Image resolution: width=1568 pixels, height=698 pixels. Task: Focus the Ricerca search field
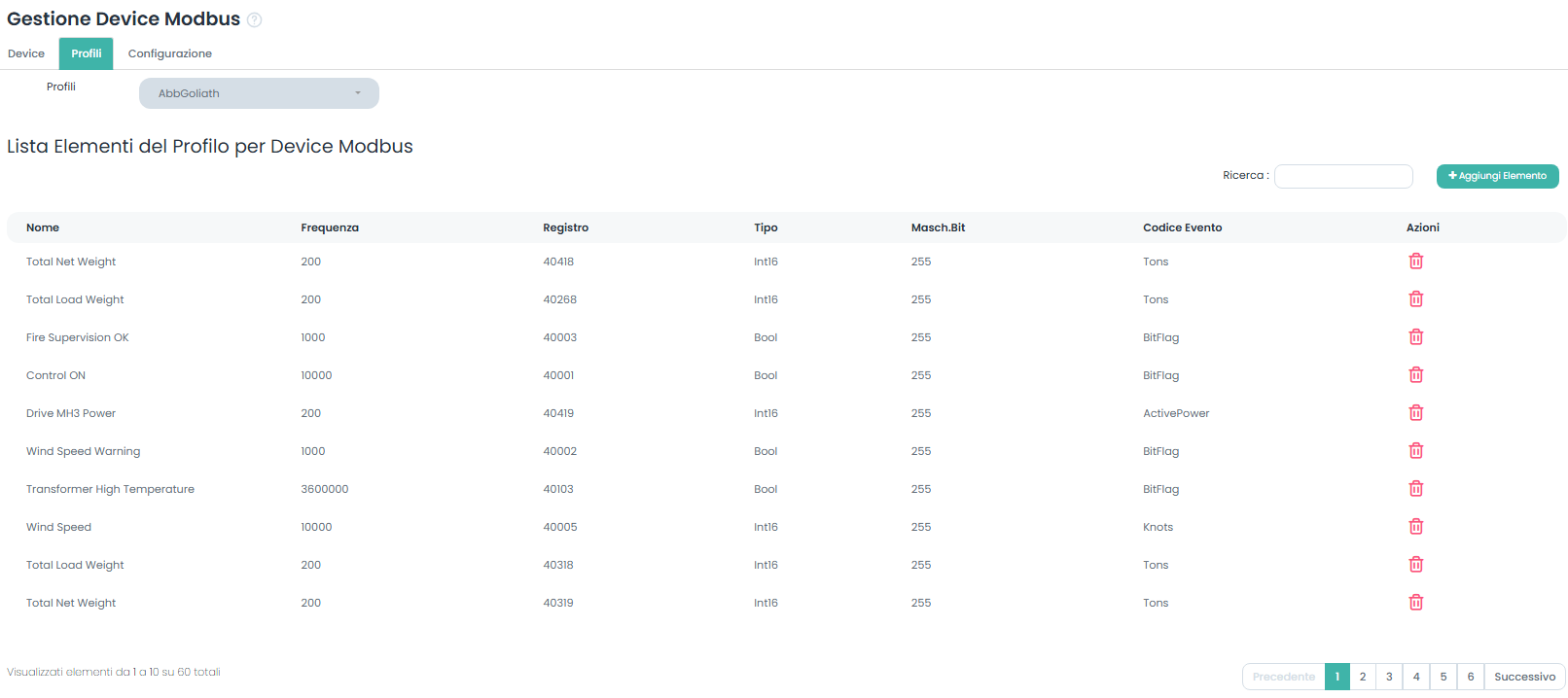(x=1343, y=176)
